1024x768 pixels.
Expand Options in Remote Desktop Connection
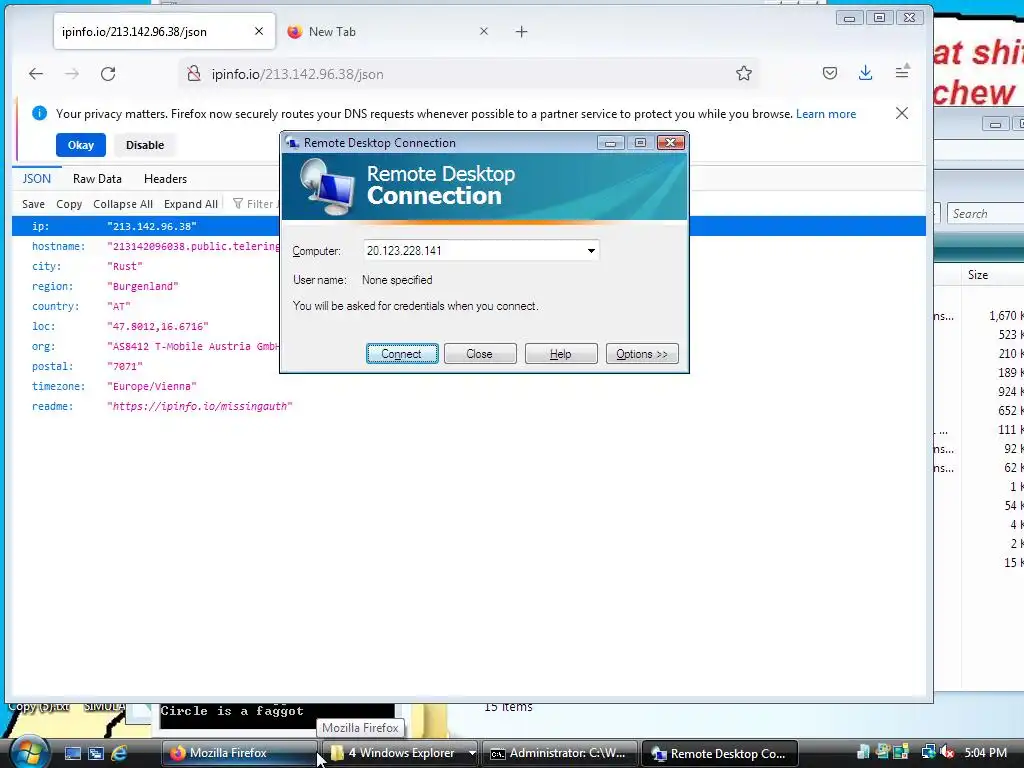click(641, 354)
